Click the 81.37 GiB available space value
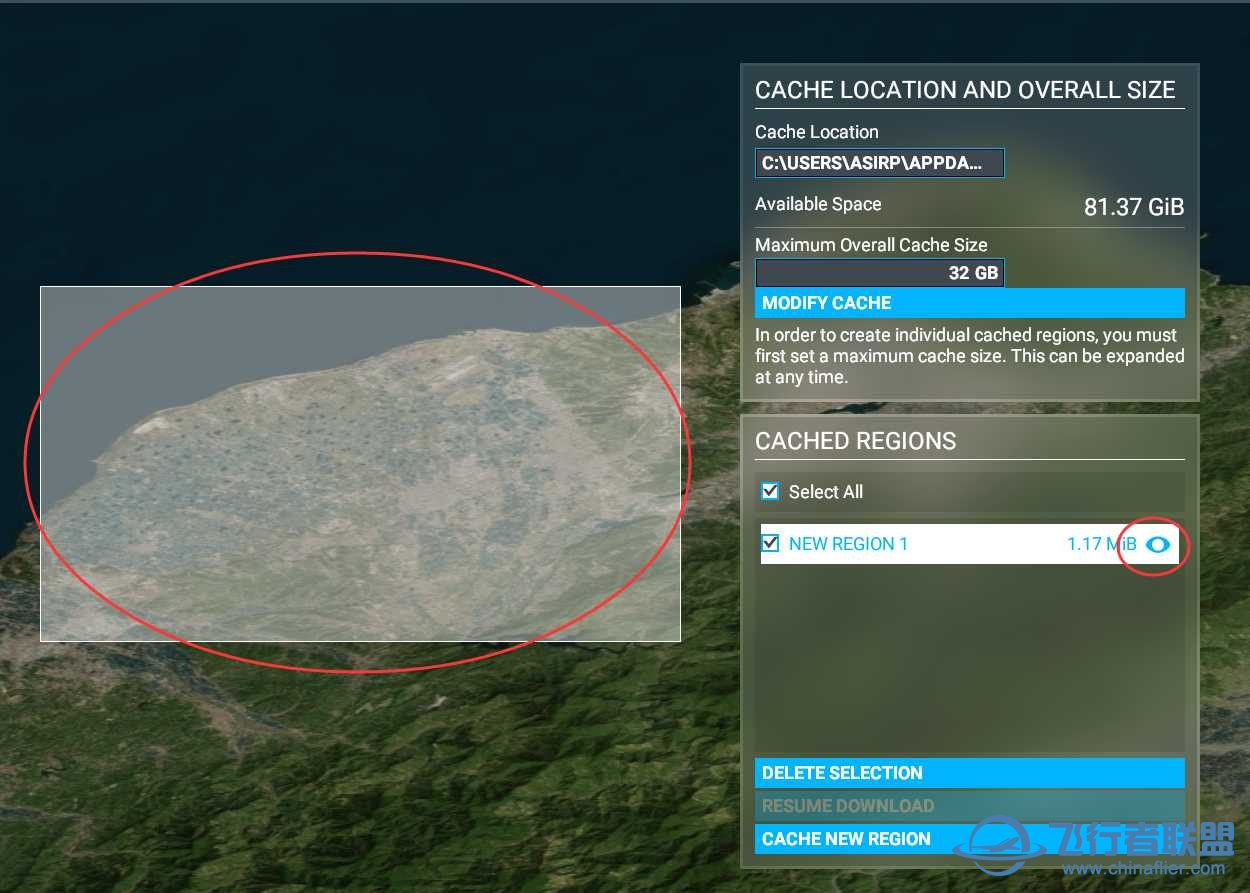 [x=1133, y=207]
